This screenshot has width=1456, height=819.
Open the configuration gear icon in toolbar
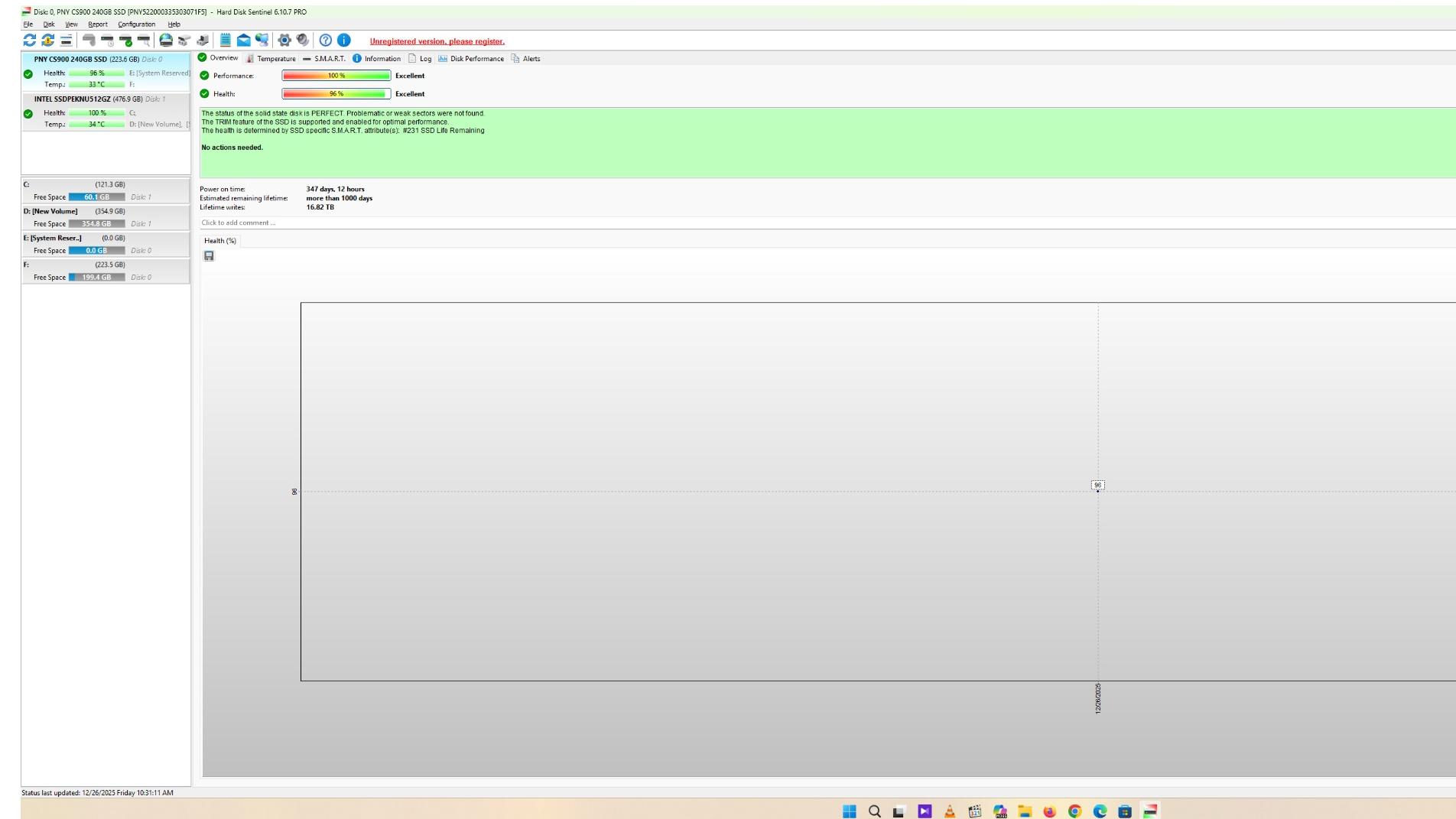[x=284, y=41]
